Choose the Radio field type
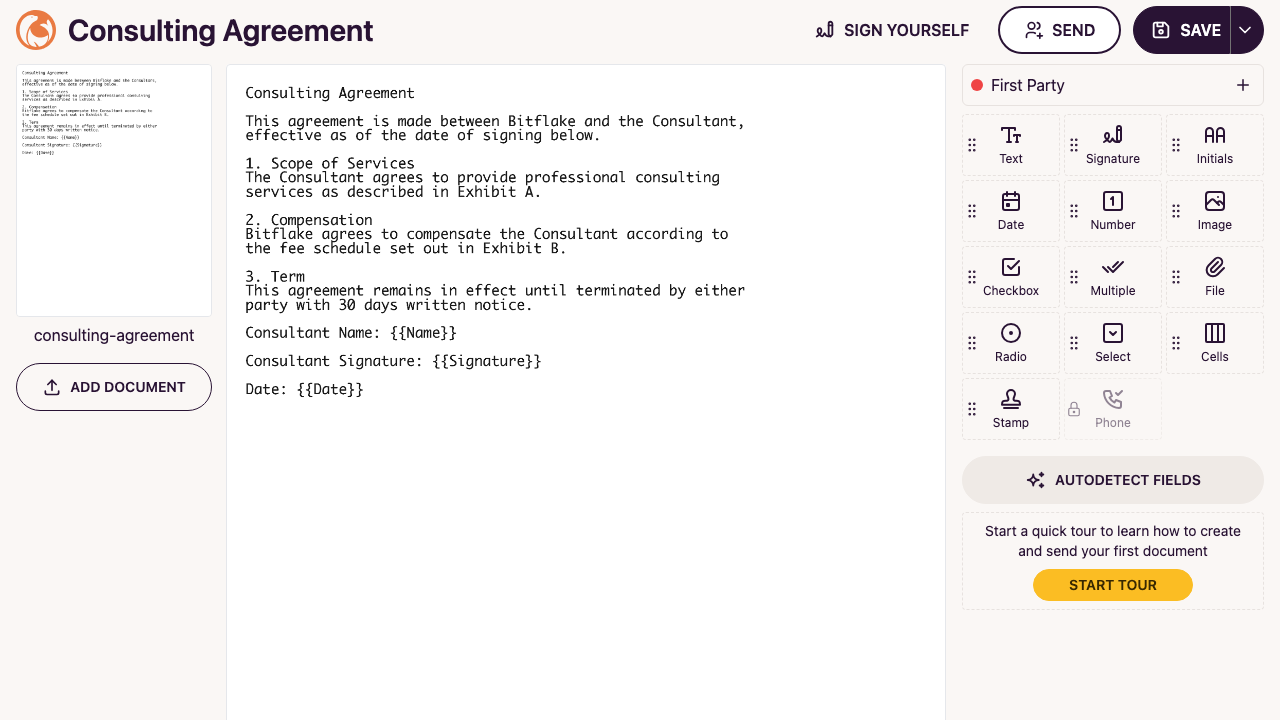 tap(1011, 343)
